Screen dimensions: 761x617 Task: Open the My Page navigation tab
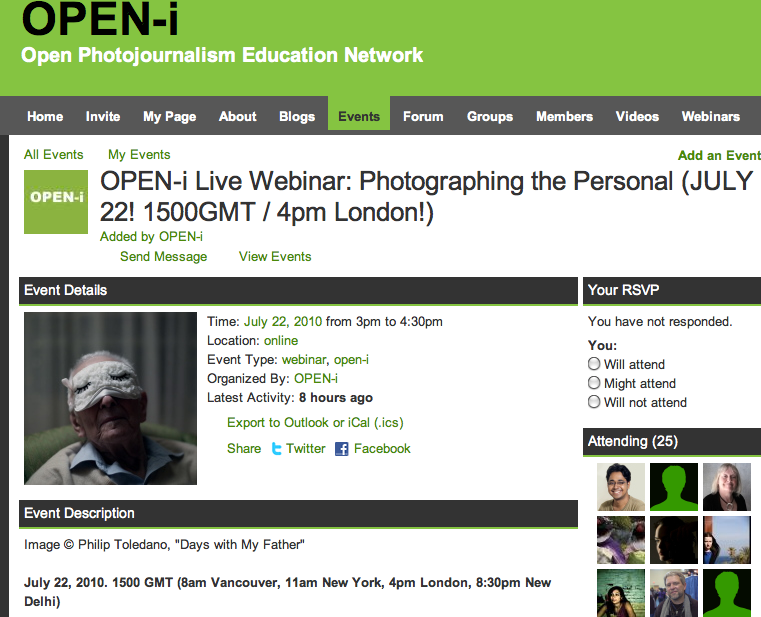point(169,117)
